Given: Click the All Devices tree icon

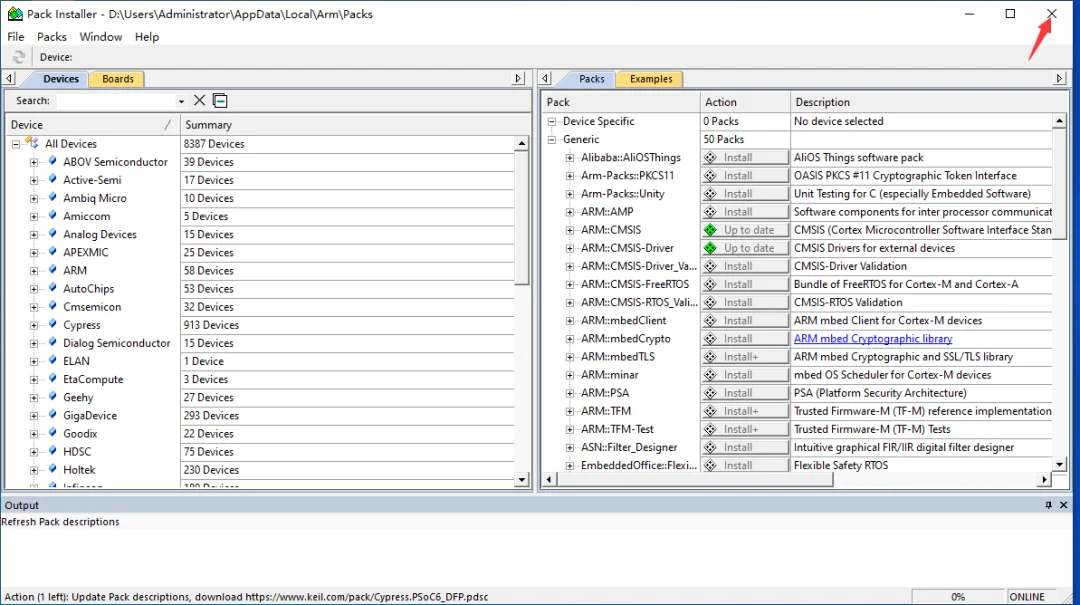Looking at the screenshot, I should coord(32,143).
